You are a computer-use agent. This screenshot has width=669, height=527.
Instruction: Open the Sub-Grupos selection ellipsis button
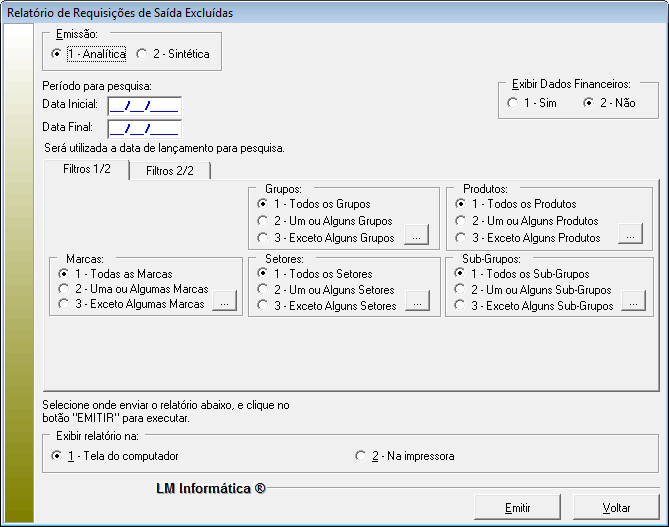(632, 303)
